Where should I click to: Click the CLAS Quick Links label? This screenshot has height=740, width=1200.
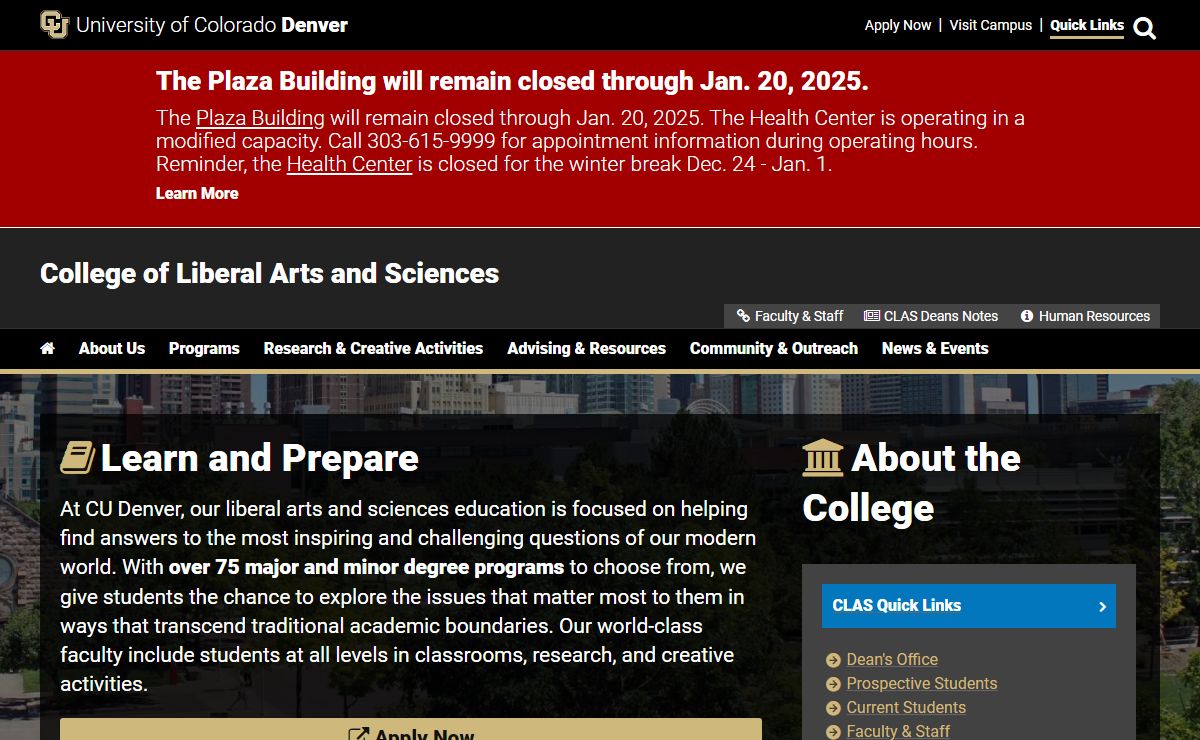click(896, 606)
